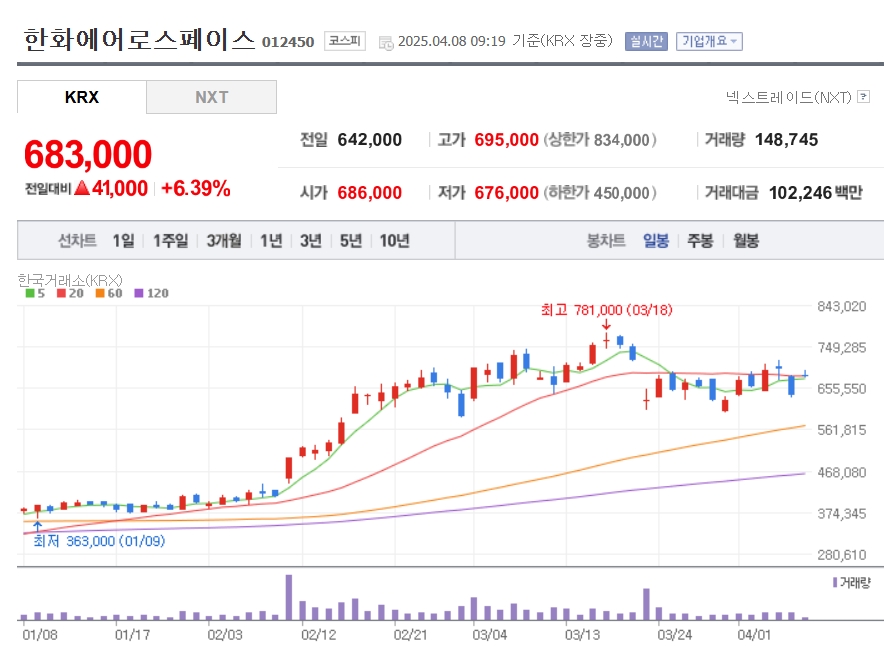884x660 pixels.
Task: Click the 거래량 volume legend label
Action: click(x=852, y=583)
